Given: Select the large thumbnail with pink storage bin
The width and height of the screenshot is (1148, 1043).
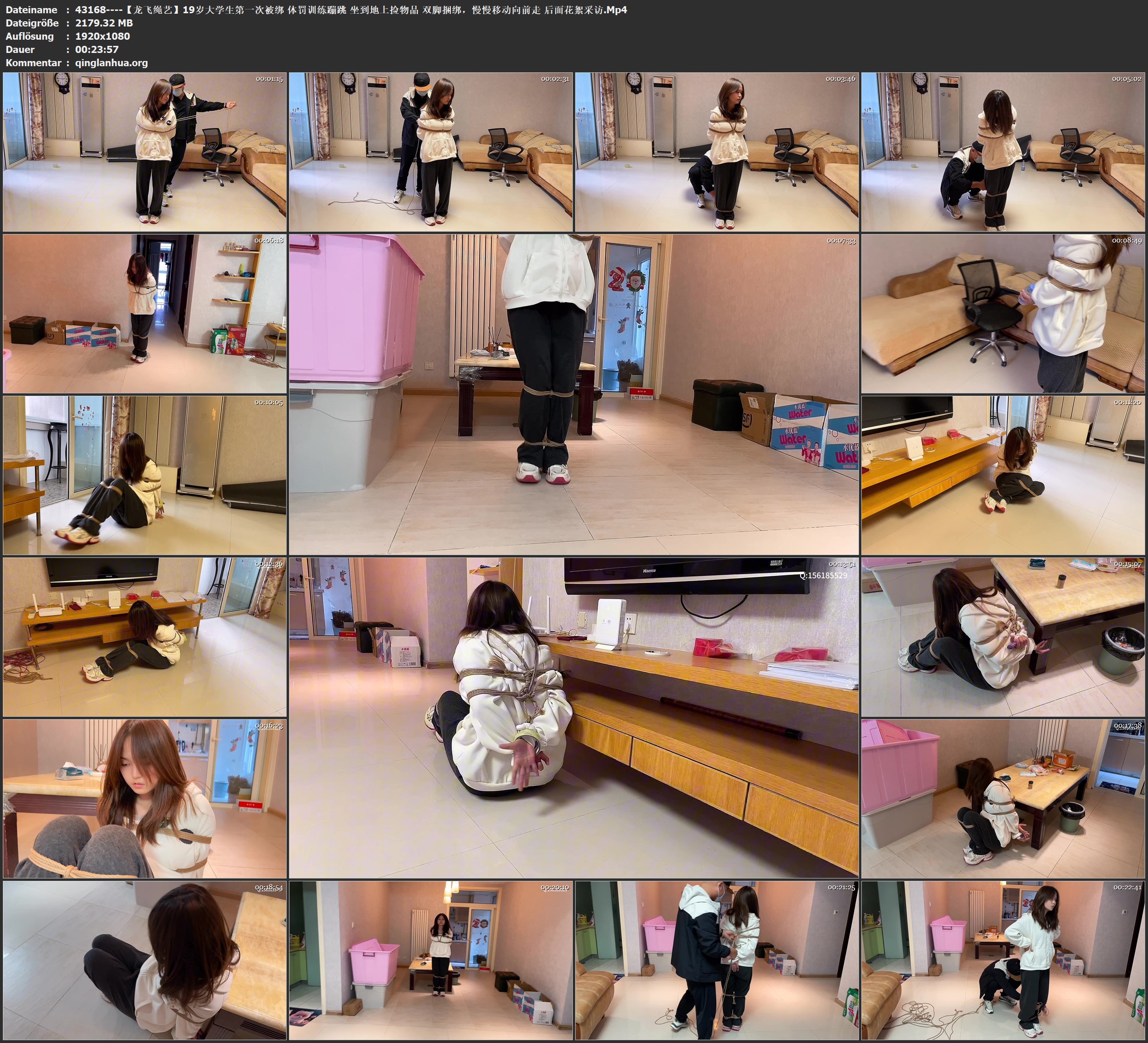Looking at the screenshot, I should click(x=573, y=394).
